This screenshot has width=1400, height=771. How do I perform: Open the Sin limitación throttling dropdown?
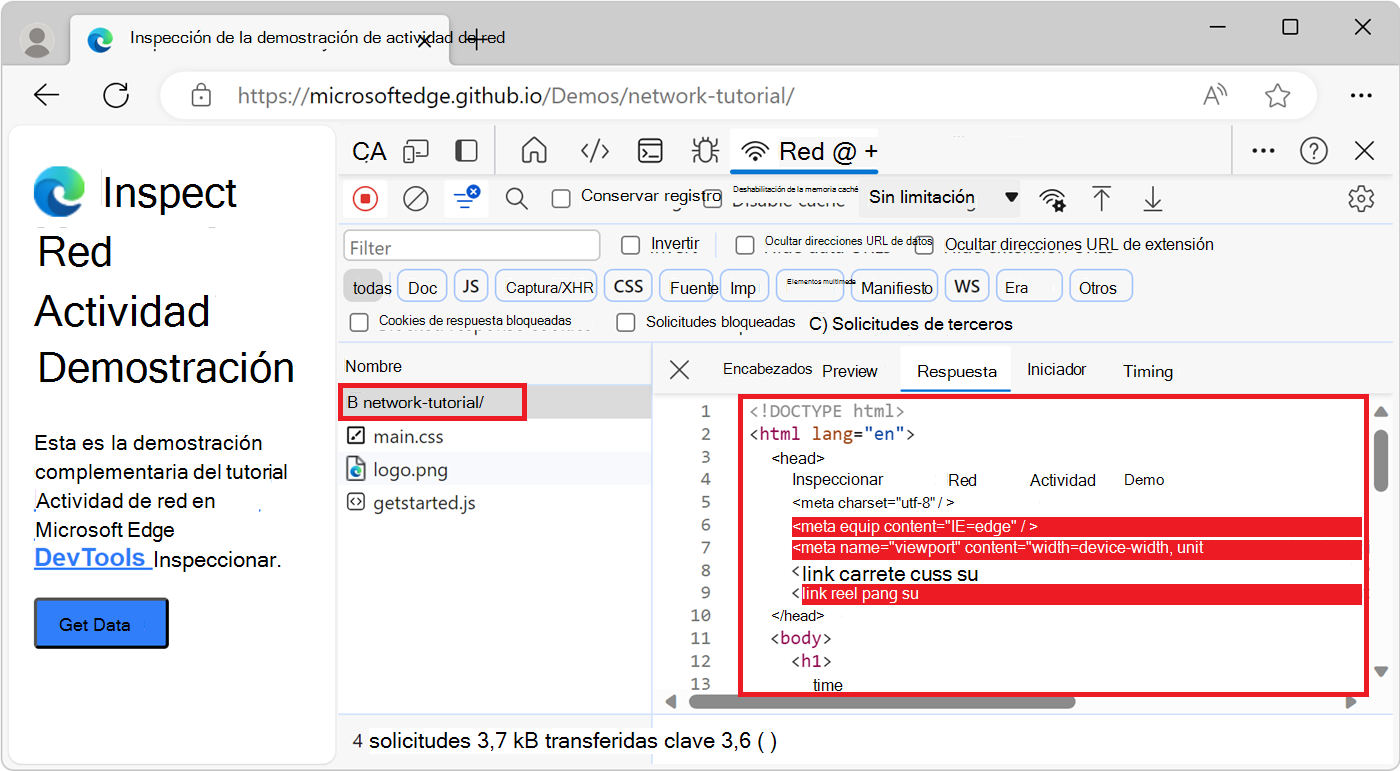(941, 198)
